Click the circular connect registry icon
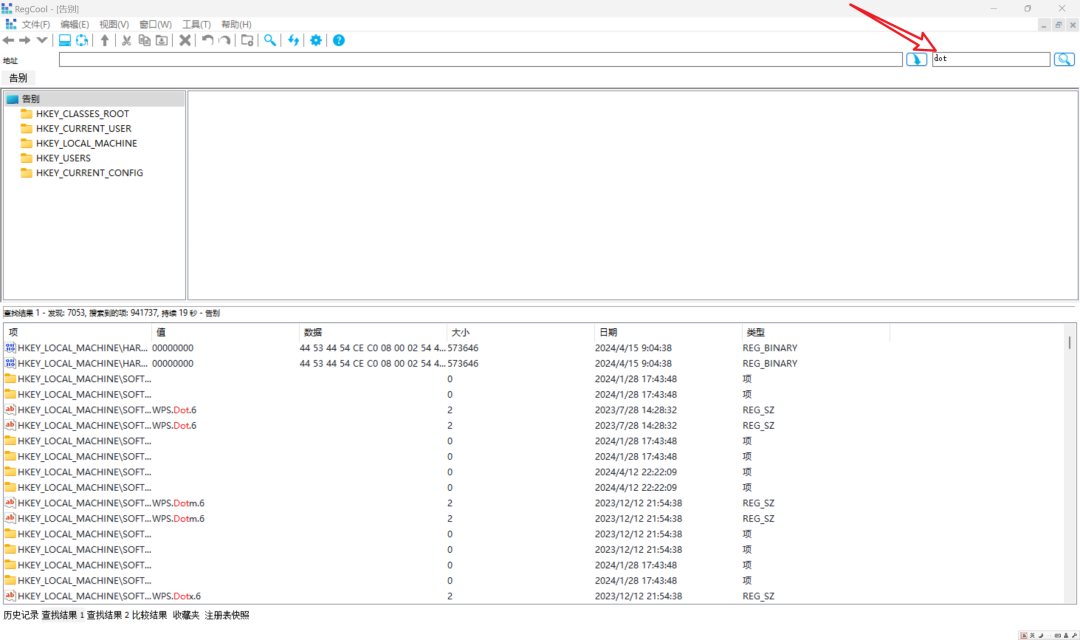 [x=82, y=41]
